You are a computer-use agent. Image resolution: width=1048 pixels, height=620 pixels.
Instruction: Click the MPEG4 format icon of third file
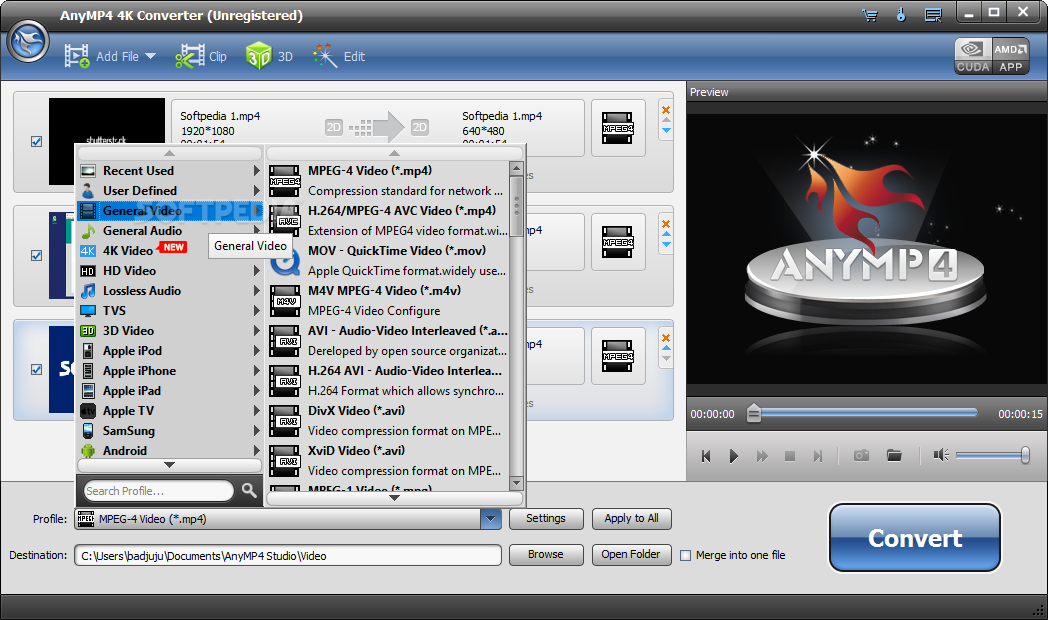point(618,356)
